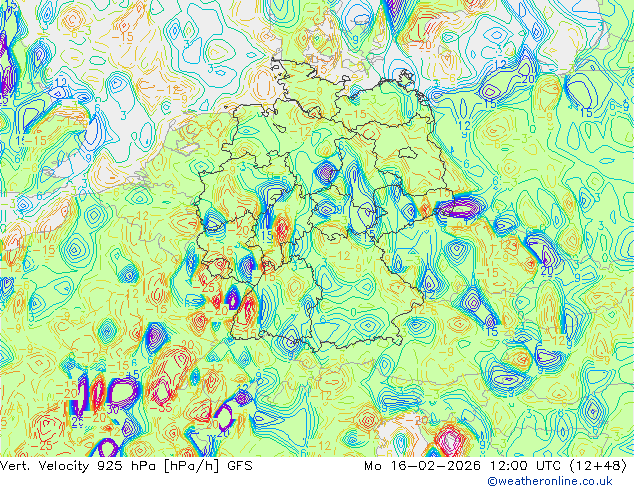This screenshot has height=490, width=634.
Task: Click the 'Vert. Velocity 925 hPa [hPa/h] GFS' caption
Action: point(126,466)
